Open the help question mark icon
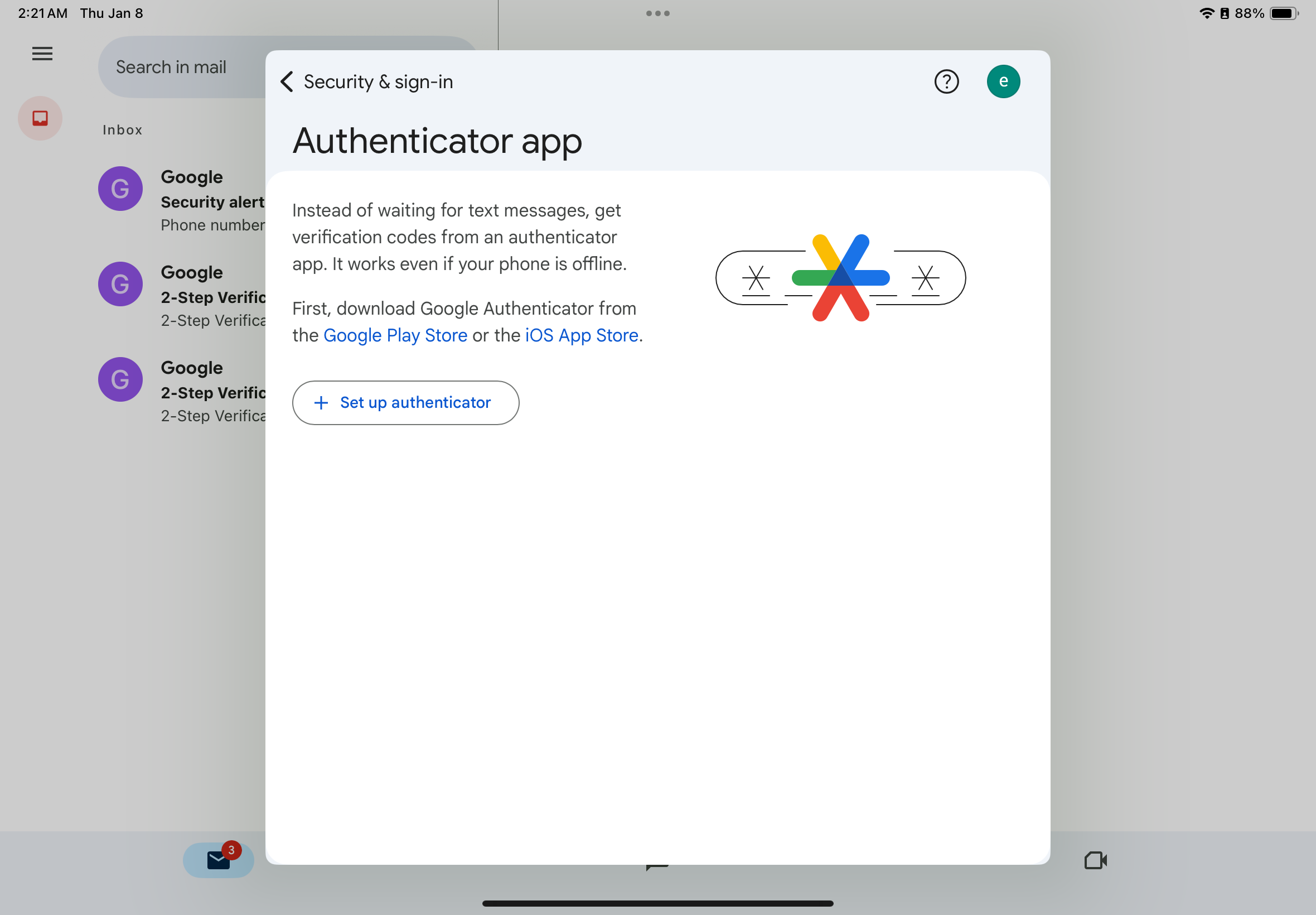Viewport: 1316px width, 915px height. [x=946, y=82]
